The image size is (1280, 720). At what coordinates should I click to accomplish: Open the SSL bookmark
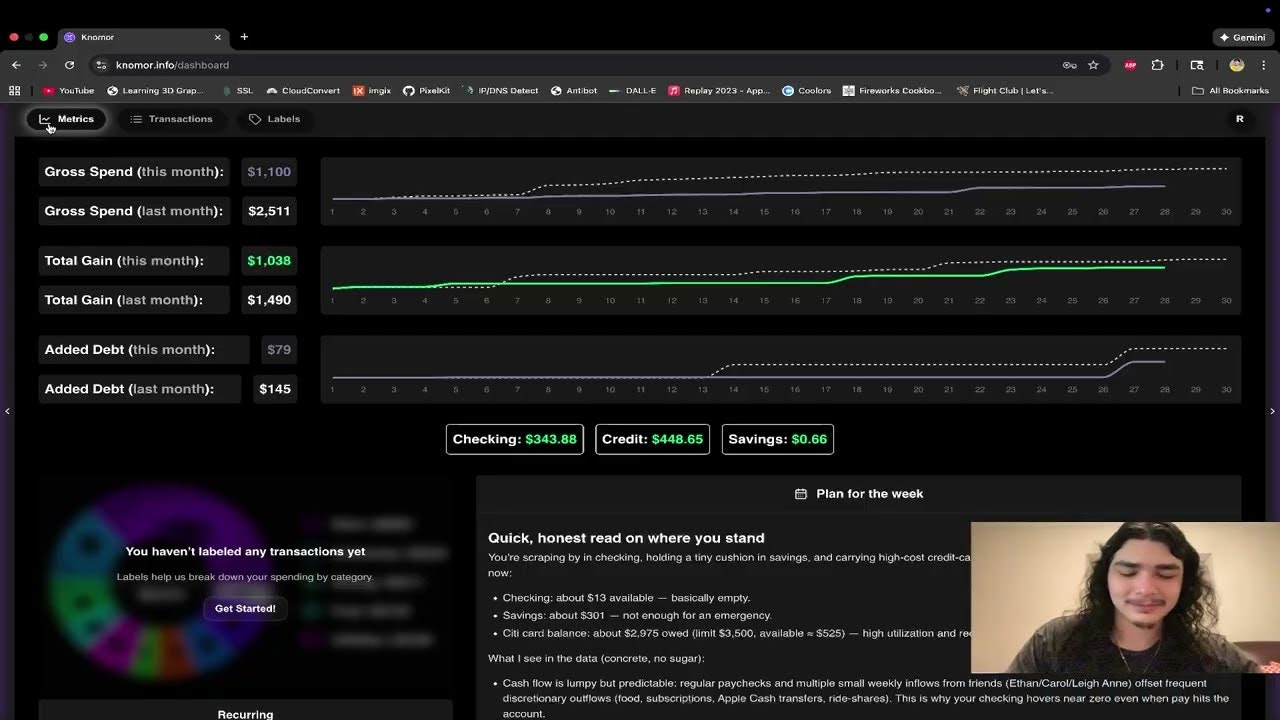(x=237, y=91)
